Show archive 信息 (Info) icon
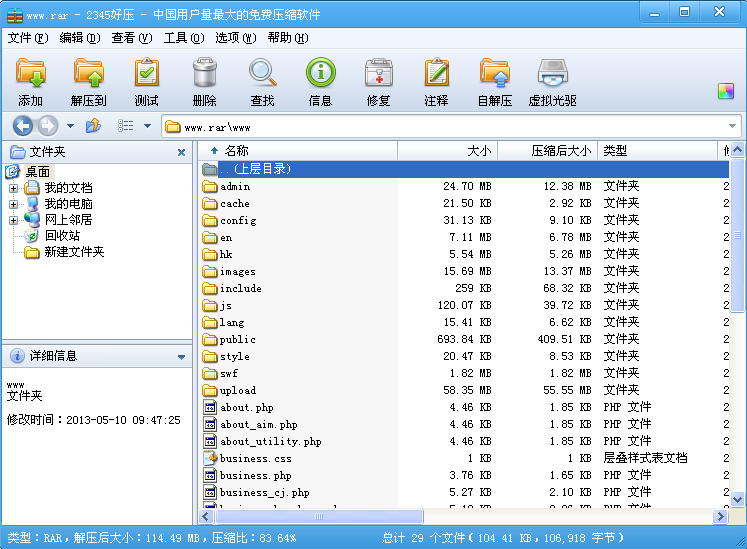747x549 pixels. [x=321, y=72]
